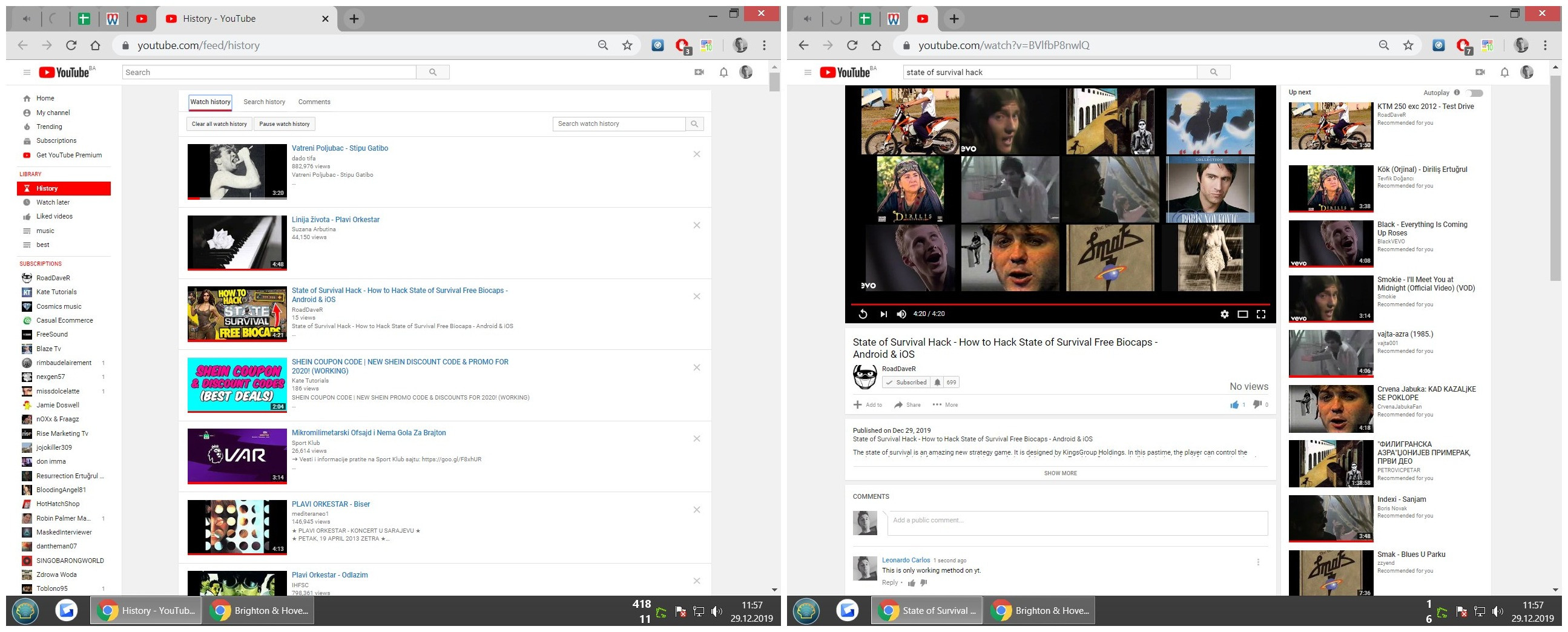Open new tab in right browser window
The image size is (1568, 632).
point(954,19)
